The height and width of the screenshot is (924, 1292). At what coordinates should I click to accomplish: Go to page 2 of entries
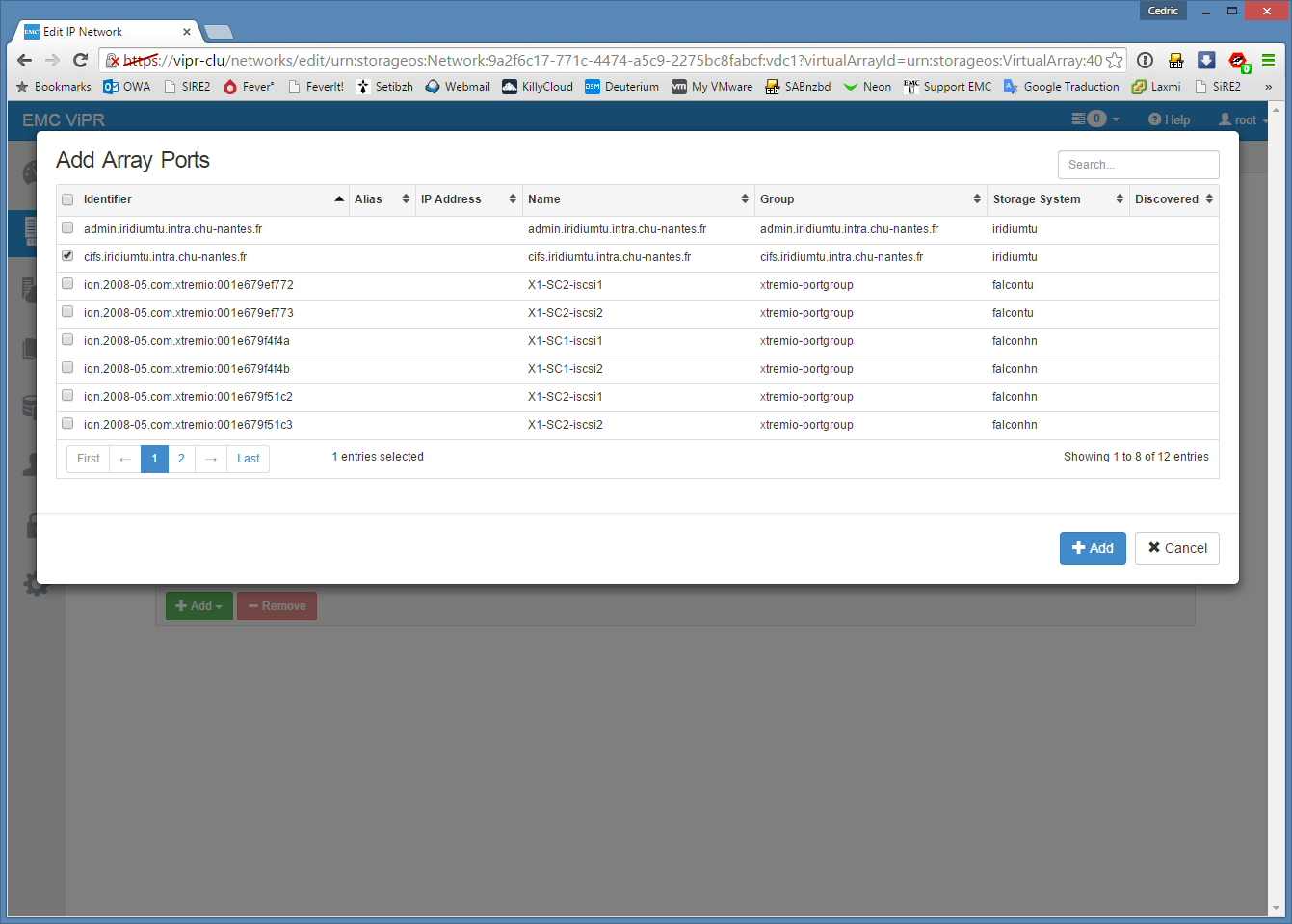pyautogui.click(x=181, y=459)
